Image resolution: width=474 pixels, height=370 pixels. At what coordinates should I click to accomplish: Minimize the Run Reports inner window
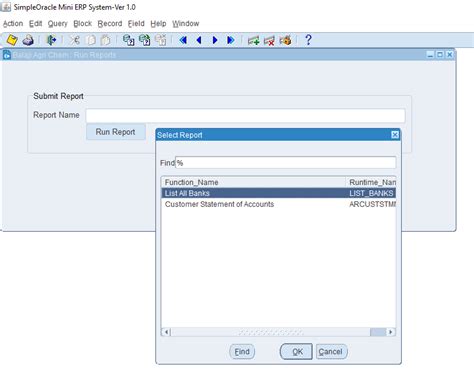coord(430,55)
